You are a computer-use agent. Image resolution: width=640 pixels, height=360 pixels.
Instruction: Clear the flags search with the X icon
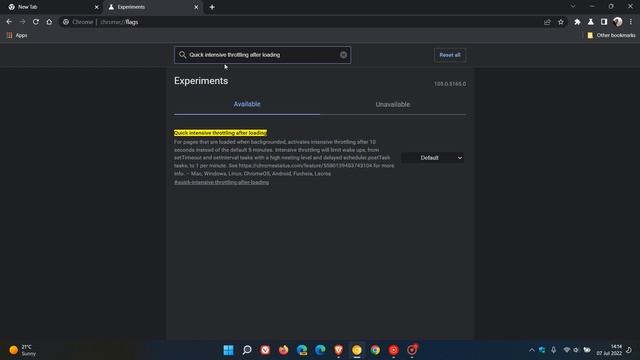click(x=343, y=55)
